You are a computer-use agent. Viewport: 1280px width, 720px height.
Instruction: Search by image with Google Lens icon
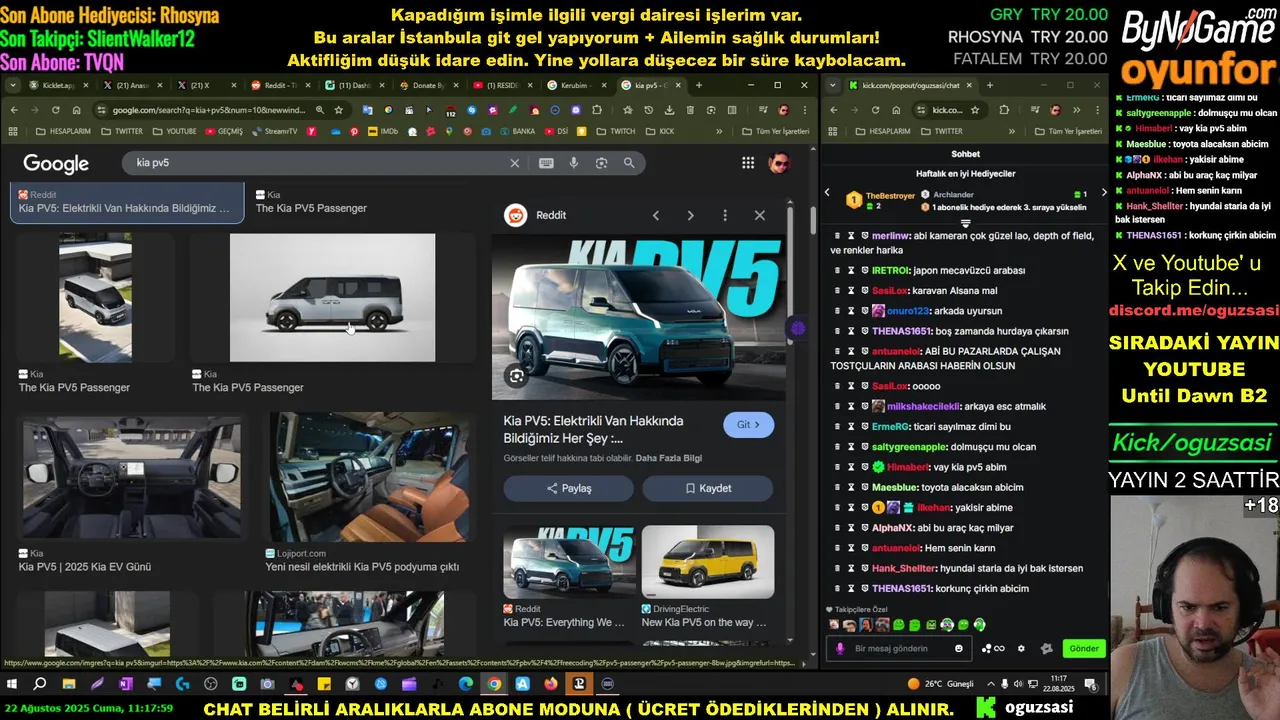click(x=601, y=163)
